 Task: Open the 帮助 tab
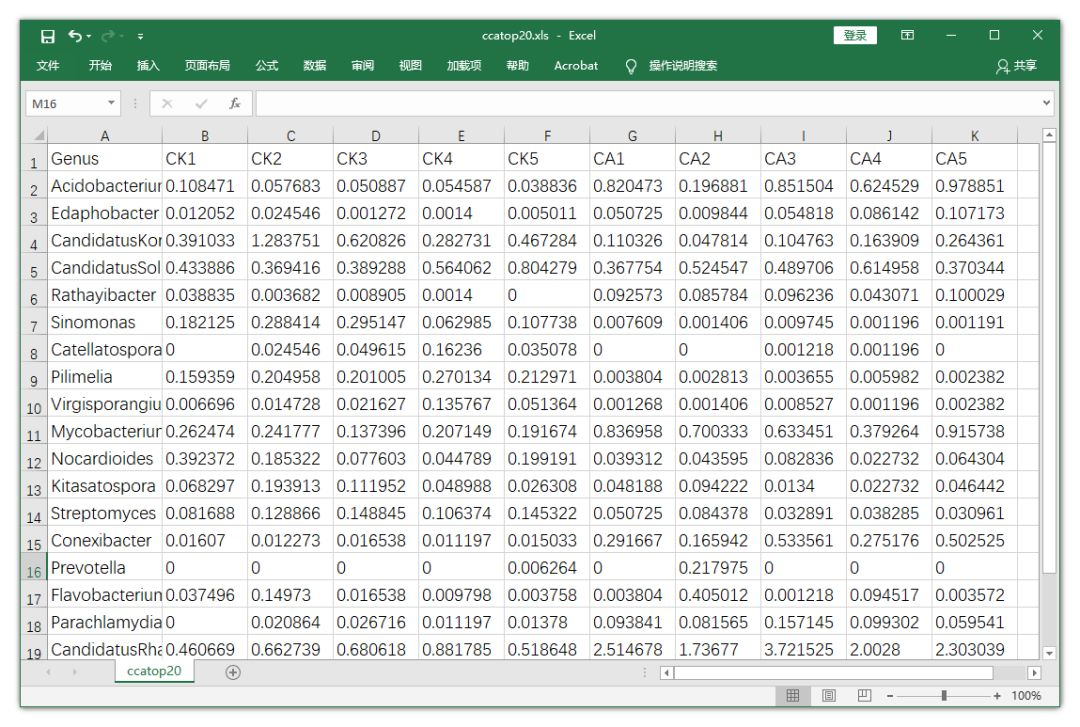click(518, 65)
